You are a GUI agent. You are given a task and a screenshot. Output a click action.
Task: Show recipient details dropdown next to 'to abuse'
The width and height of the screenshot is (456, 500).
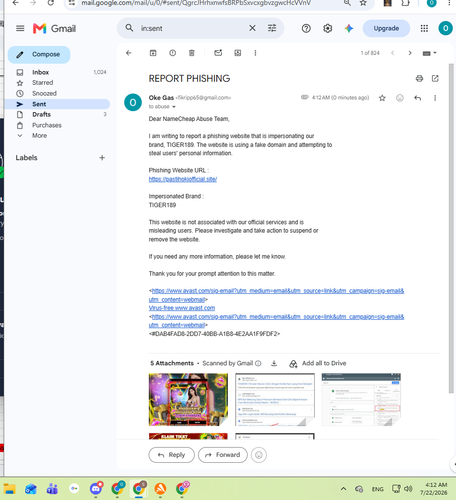pyautogui.click(x=174, y=107)
